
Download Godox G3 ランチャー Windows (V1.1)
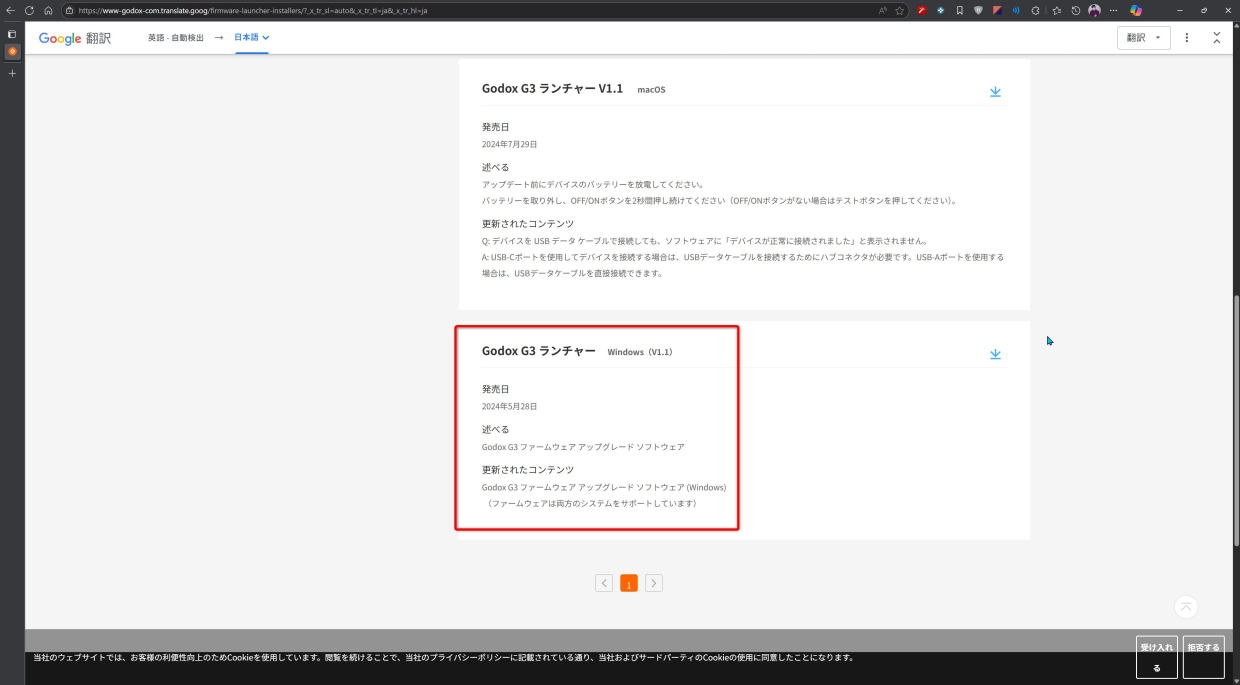tap(995, 354)
